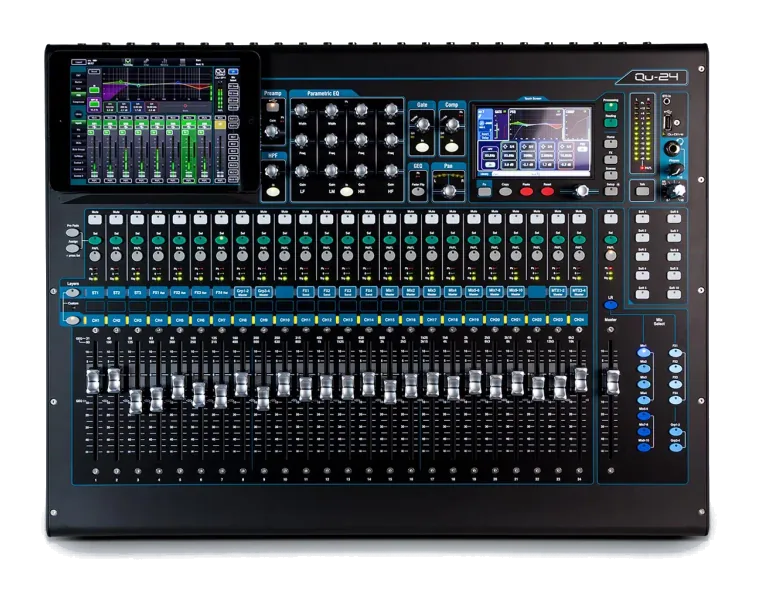Click the Preamp Gain knob
The height and width of the screenshot is (601, 758).
pyautogui.click(x=272, y=131)
